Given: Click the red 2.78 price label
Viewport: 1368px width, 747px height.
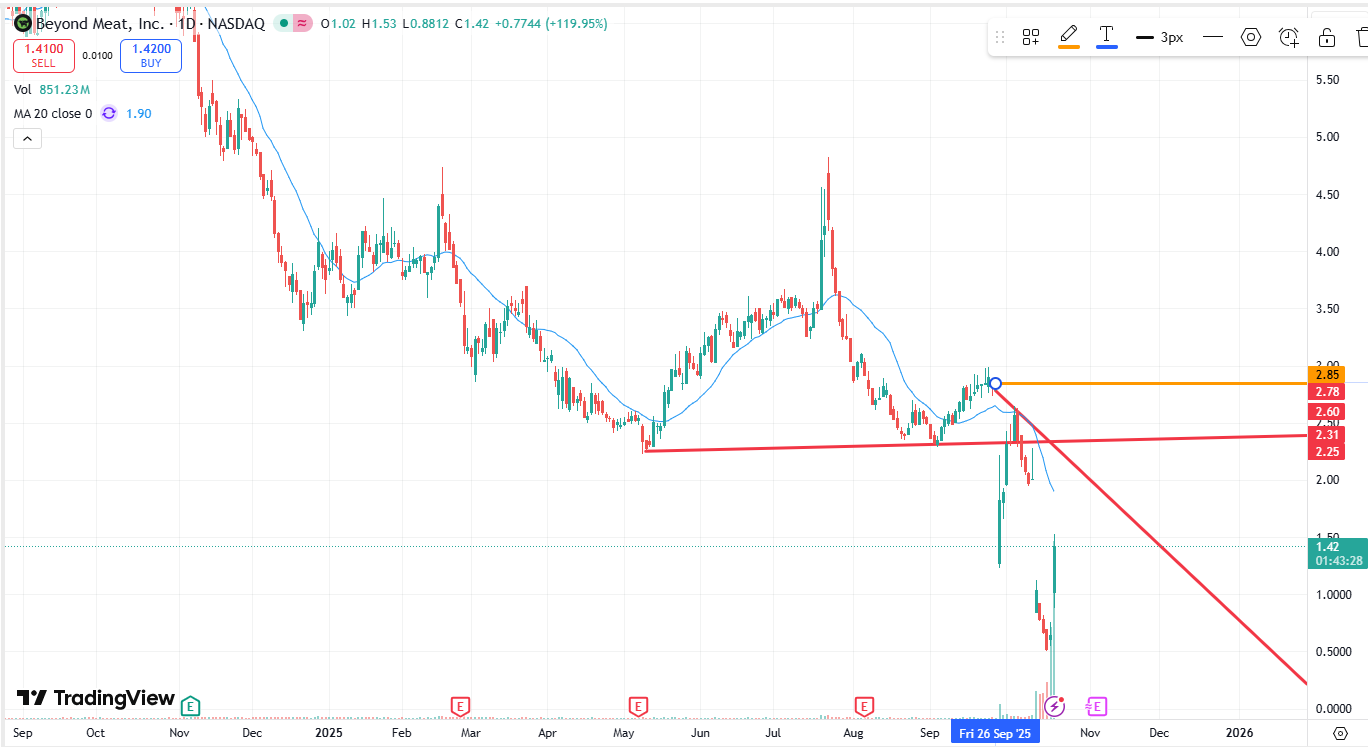Looking at the screenshot, I should click(1327, 392).
